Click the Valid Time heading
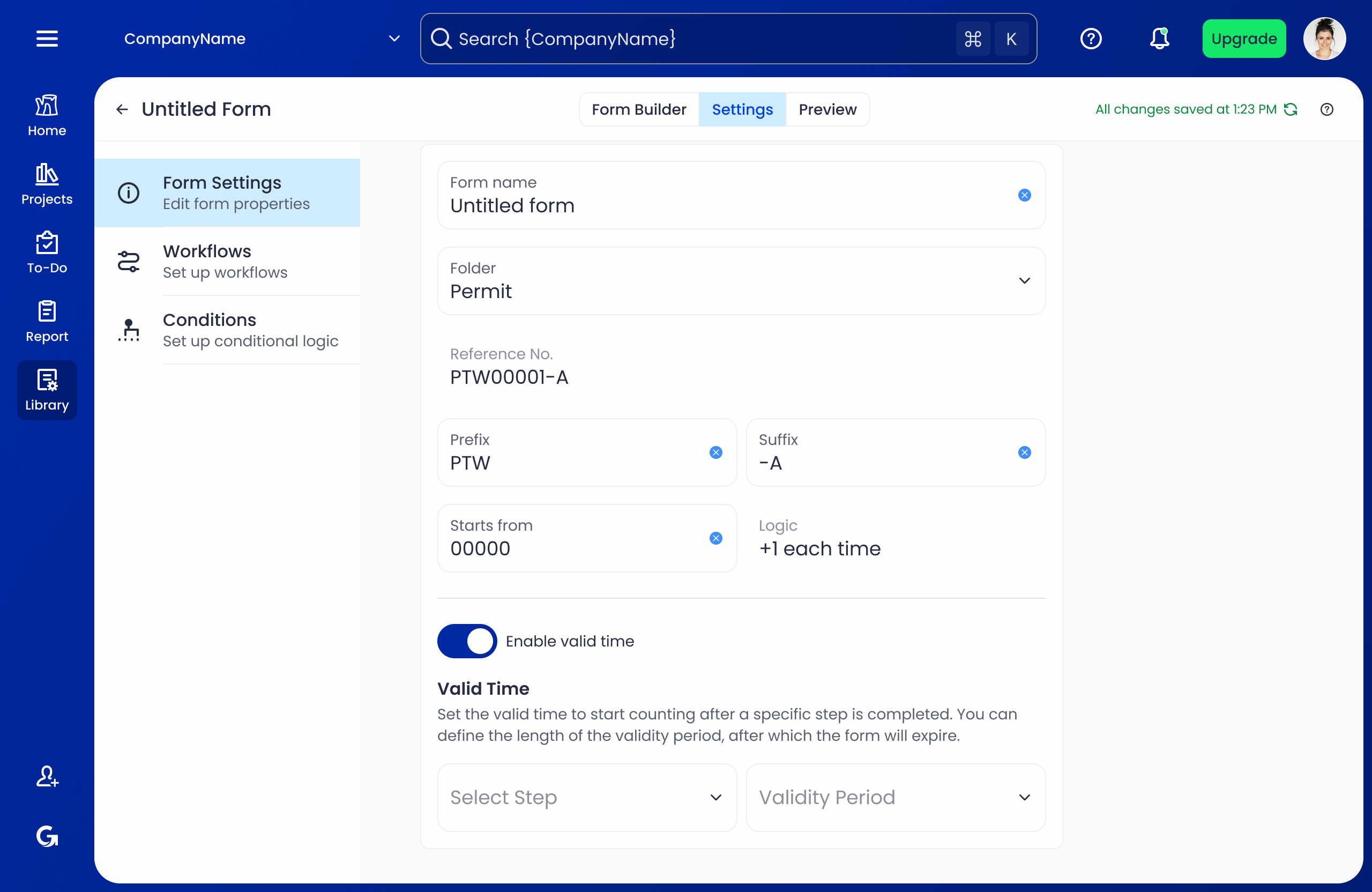 tap(483, 688)
